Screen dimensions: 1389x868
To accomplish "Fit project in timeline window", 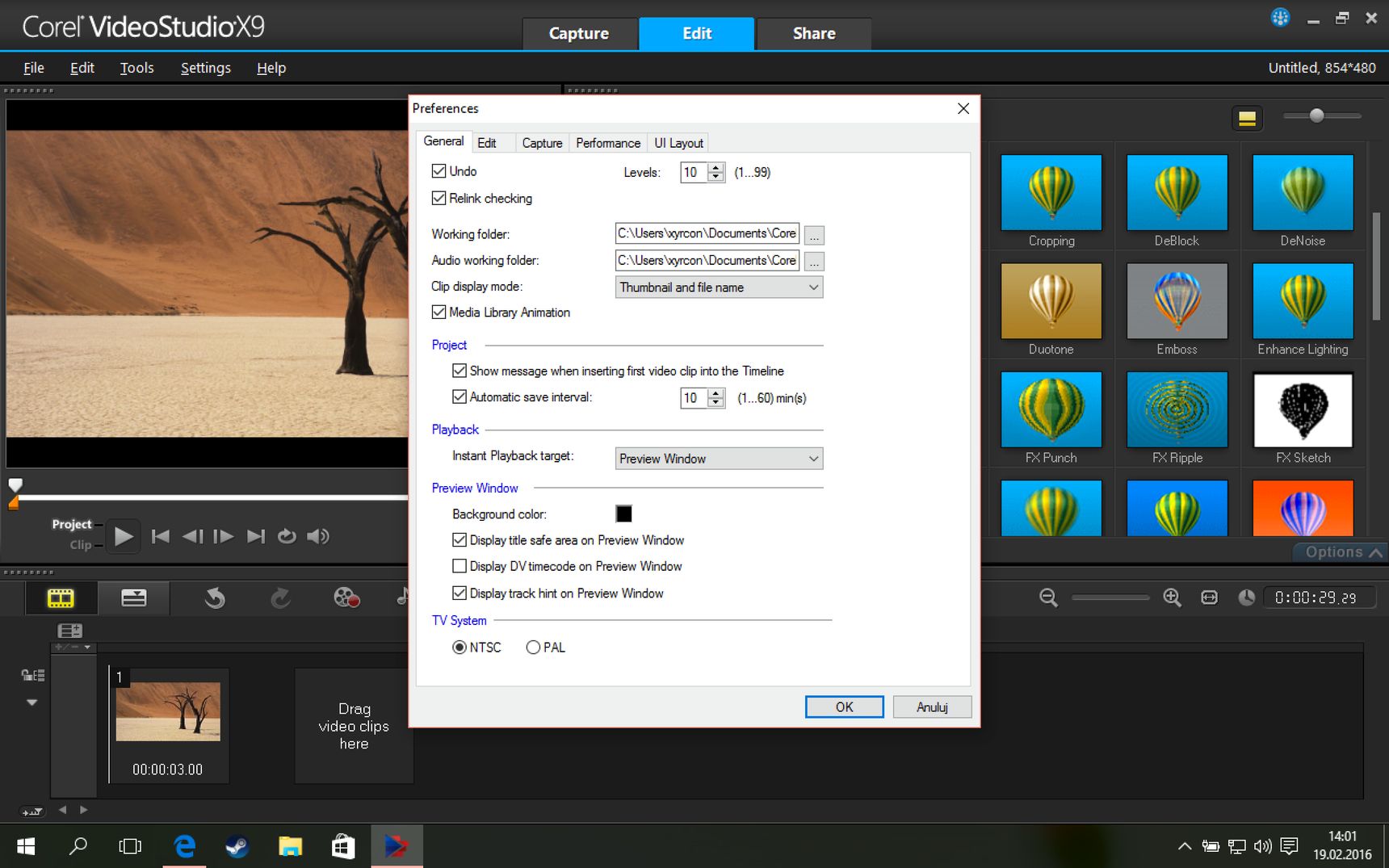I will (1209, 598).
